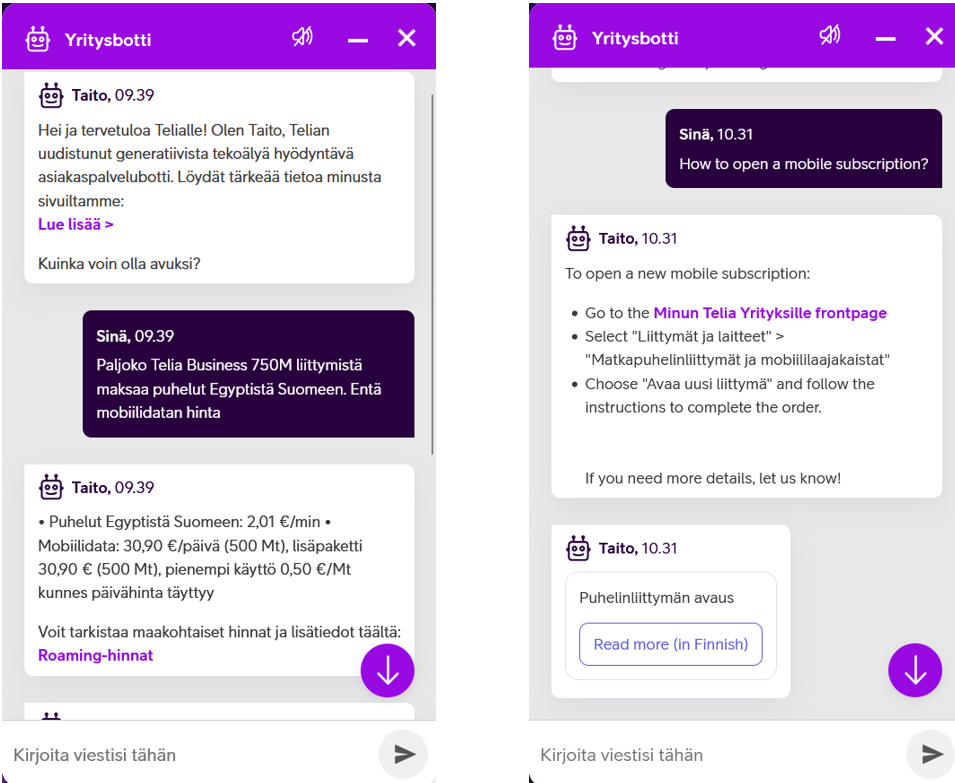Click Taito avatar on 09.39 greeting message
This screenshot has height=783, width=955.
coord(51,96)
